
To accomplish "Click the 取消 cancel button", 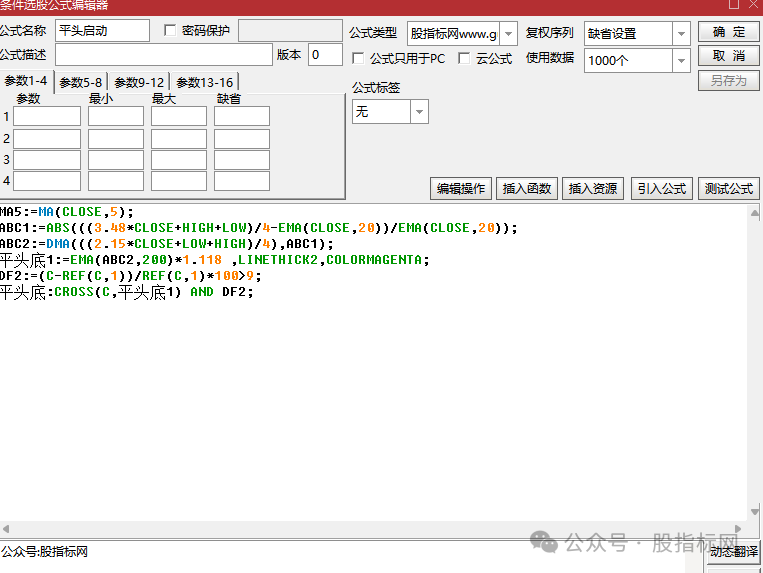I will [x=728, y=56].
